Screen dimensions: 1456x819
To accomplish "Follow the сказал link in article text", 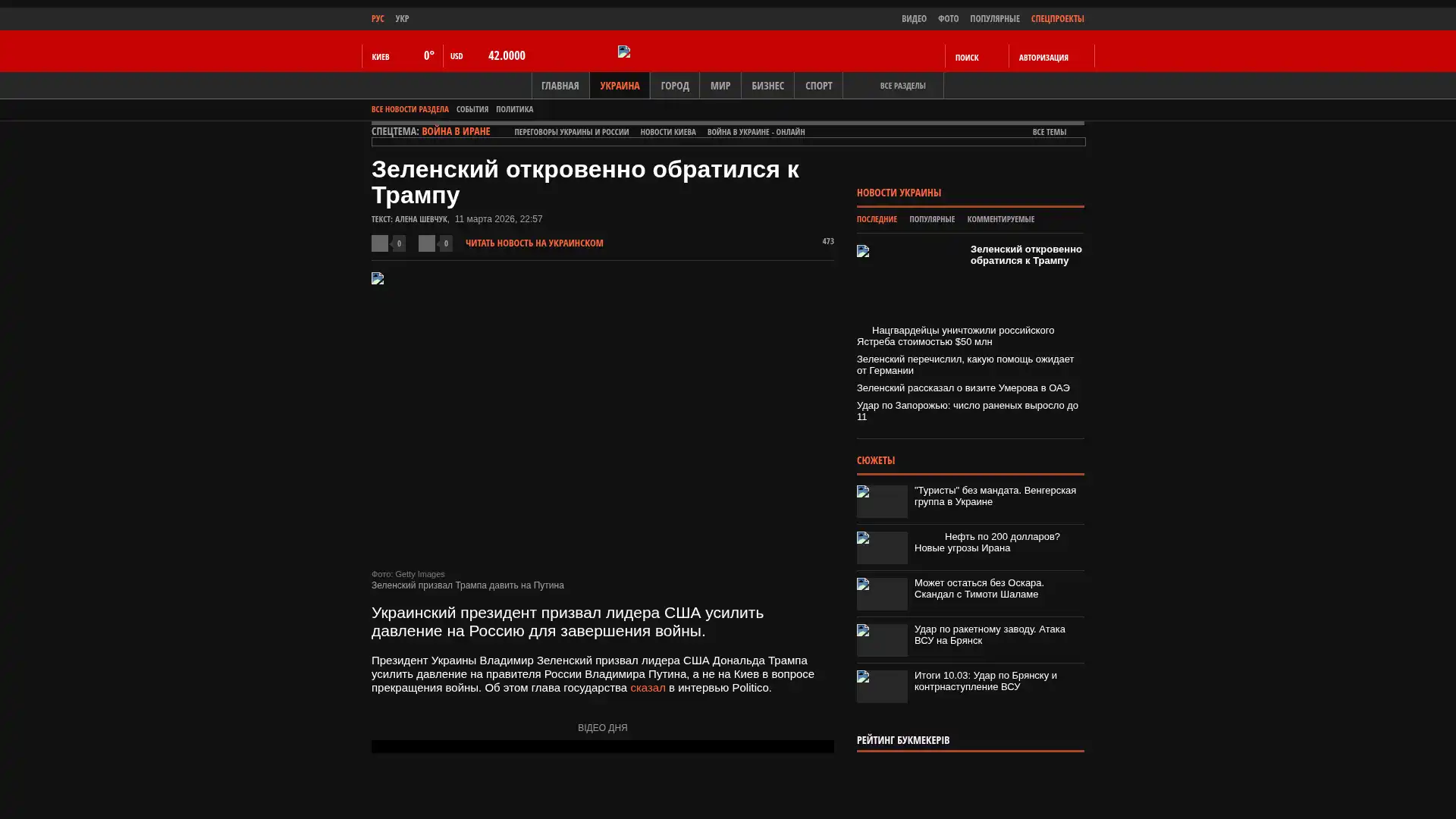I will pyautogui.click(x=648, y=688).
